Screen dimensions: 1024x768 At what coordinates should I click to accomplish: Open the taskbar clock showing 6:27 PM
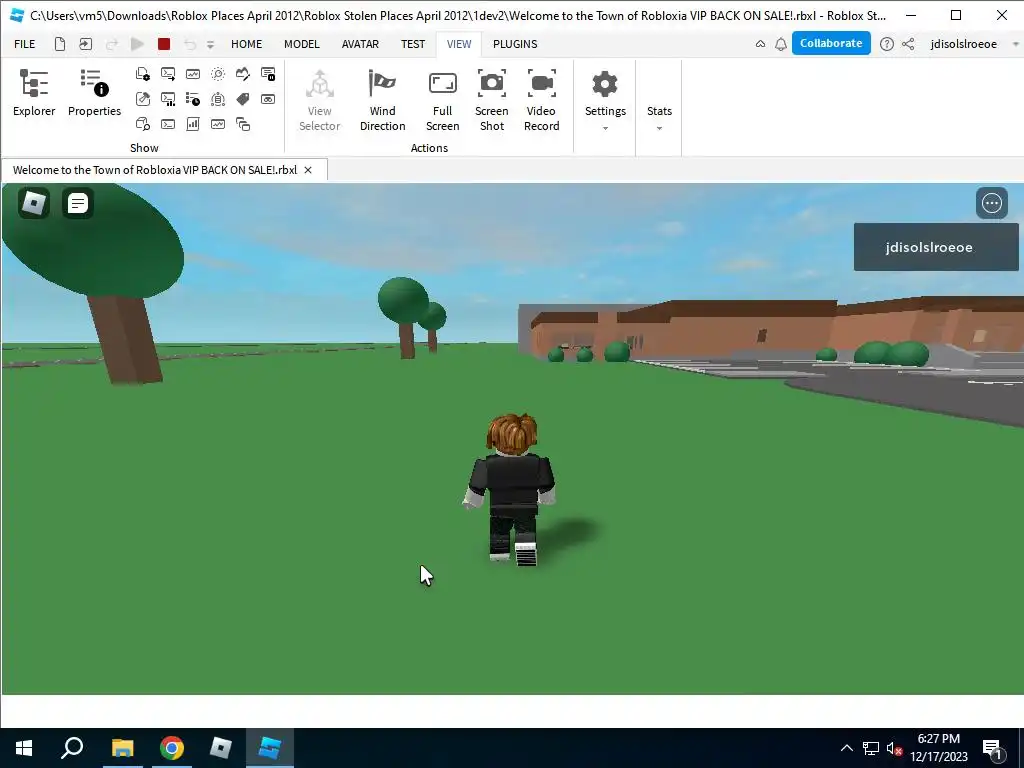coord(938,748)
